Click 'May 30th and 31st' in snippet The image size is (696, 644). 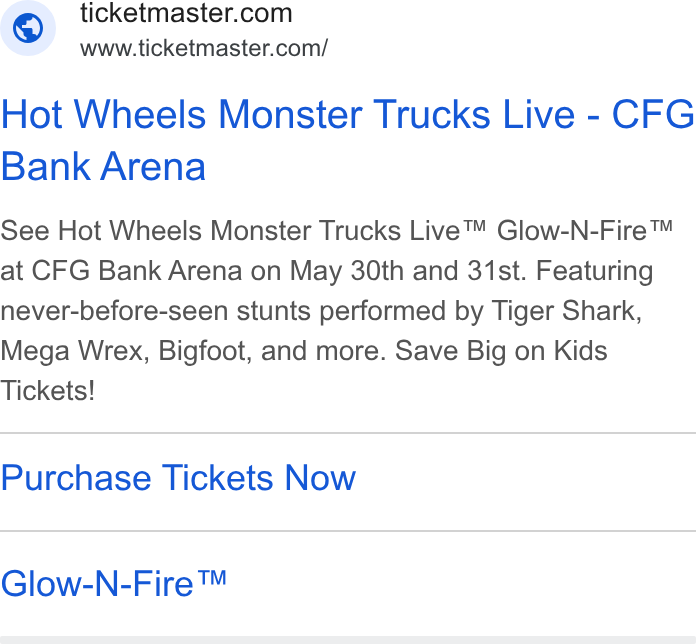pos(408,271)
